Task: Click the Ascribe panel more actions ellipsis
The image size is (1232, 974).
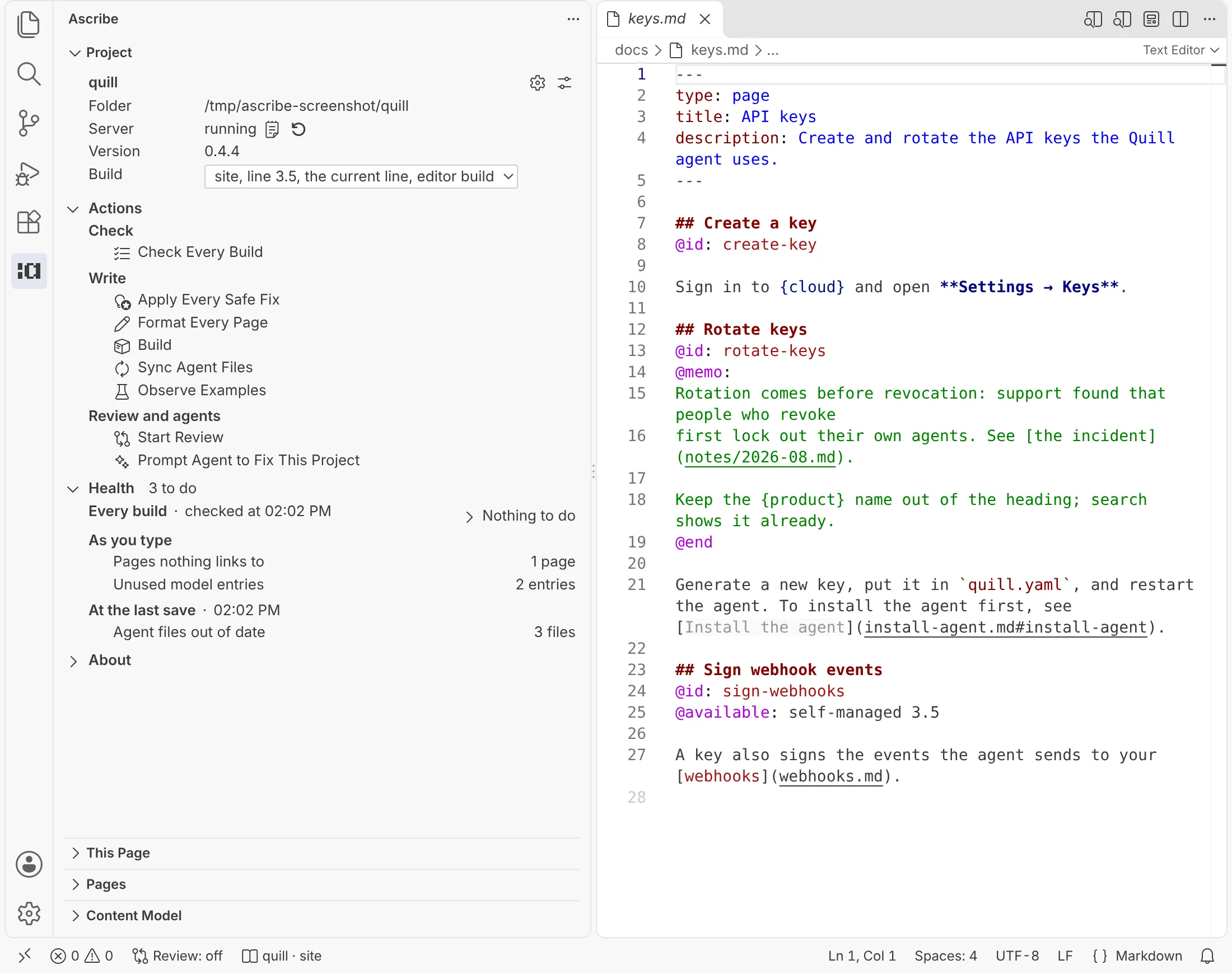Action: pos(573,20)
